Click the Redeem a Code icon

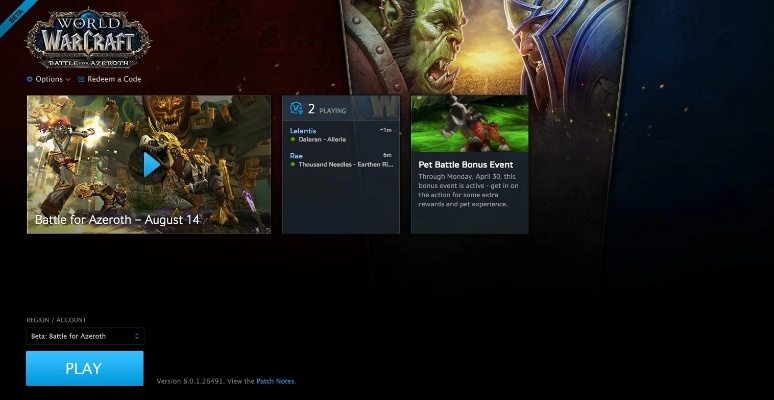point(79,79)
